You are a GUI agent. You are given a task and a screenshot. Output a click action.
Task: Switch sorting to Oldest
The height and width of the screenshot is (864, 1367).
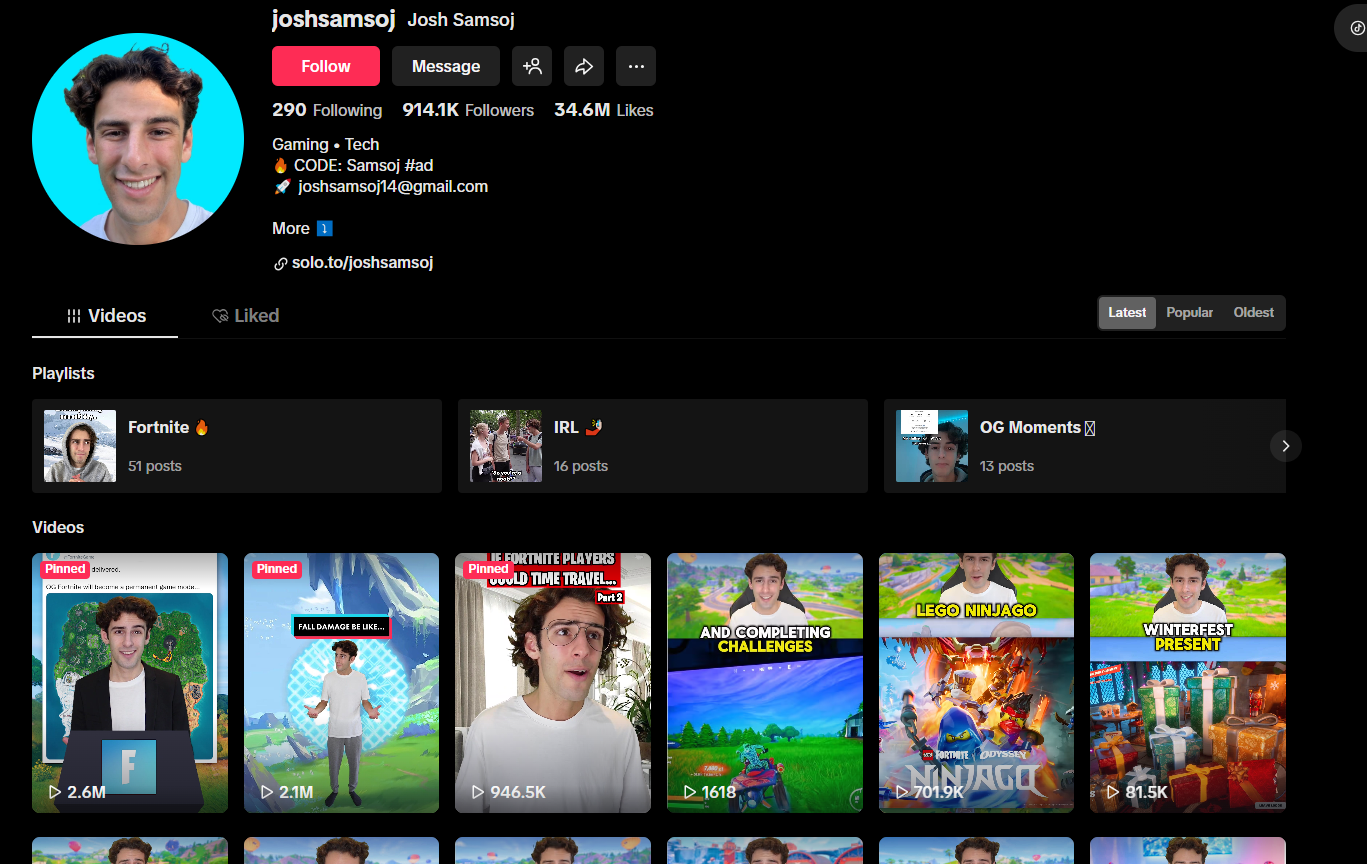tap(1252, 312)
